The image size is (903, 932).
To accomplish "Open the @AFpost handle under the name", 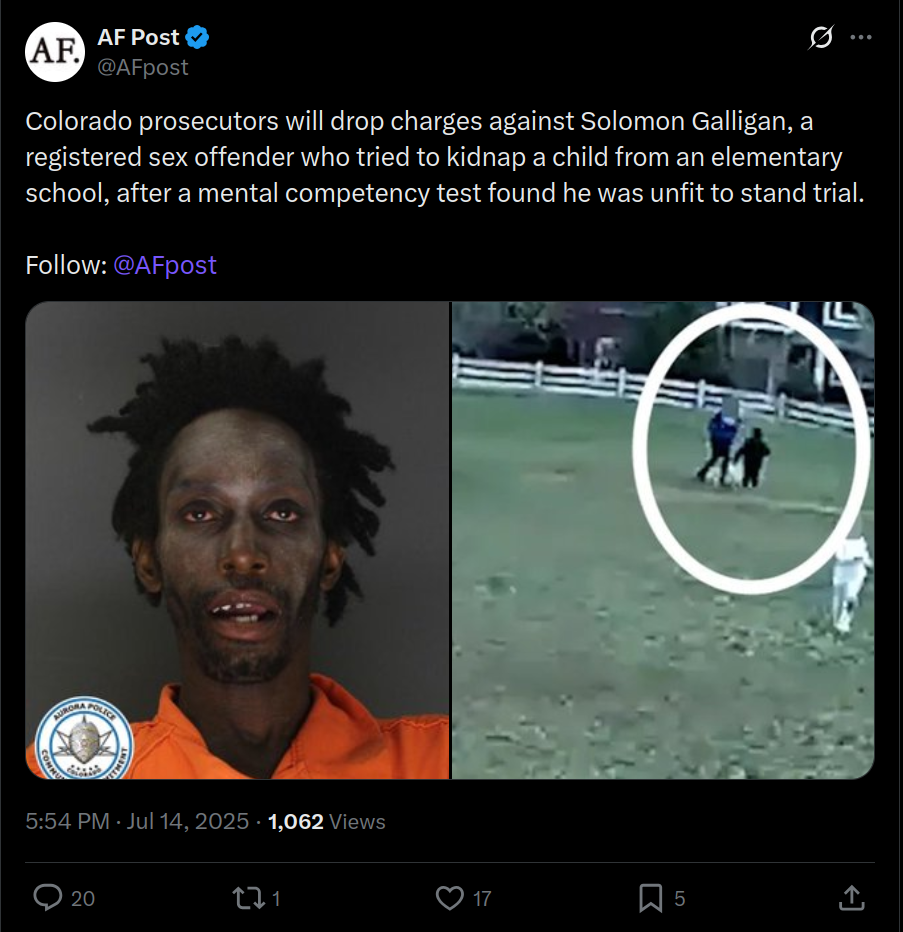I will (x=143, y=67).
